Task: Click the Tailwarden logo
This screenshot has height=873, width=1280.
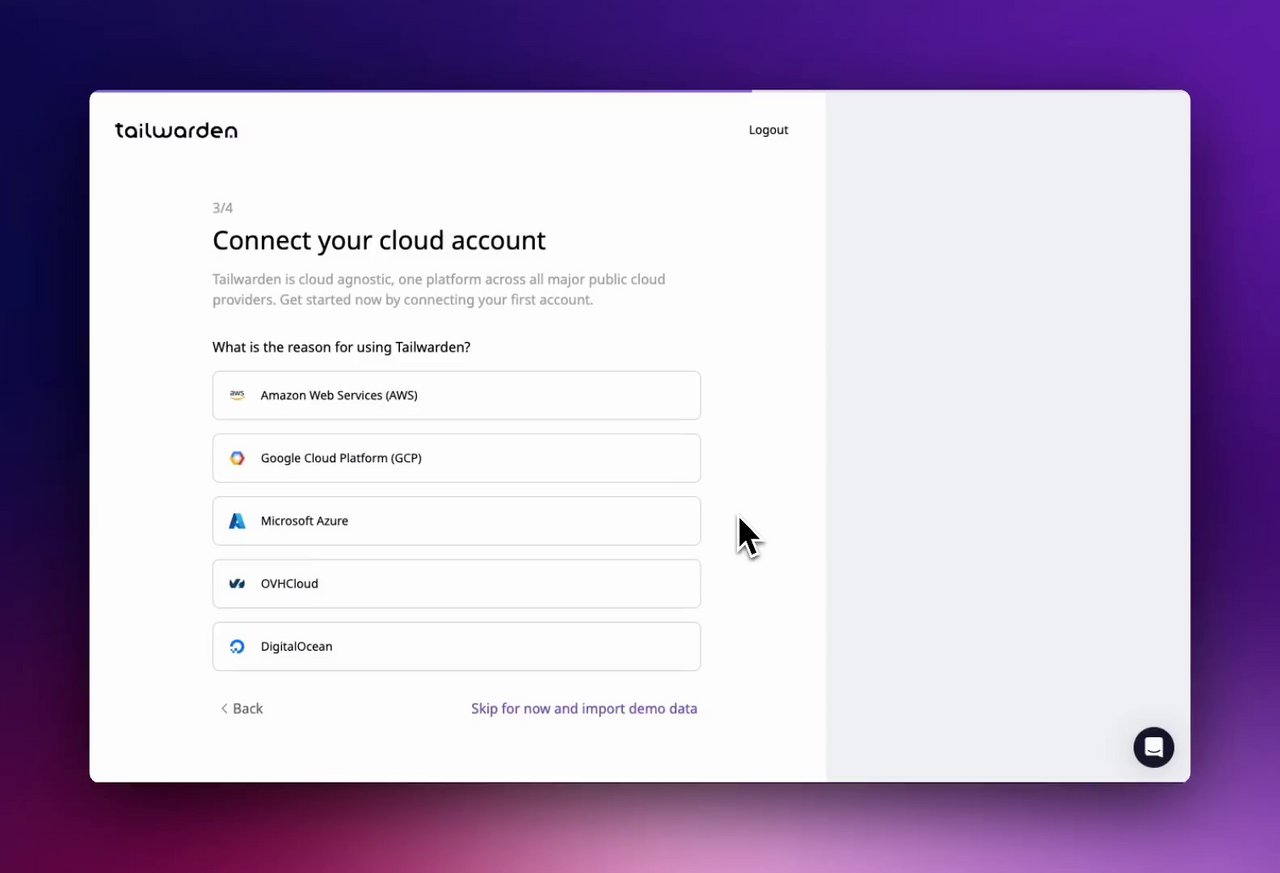Action: (176, 130)
